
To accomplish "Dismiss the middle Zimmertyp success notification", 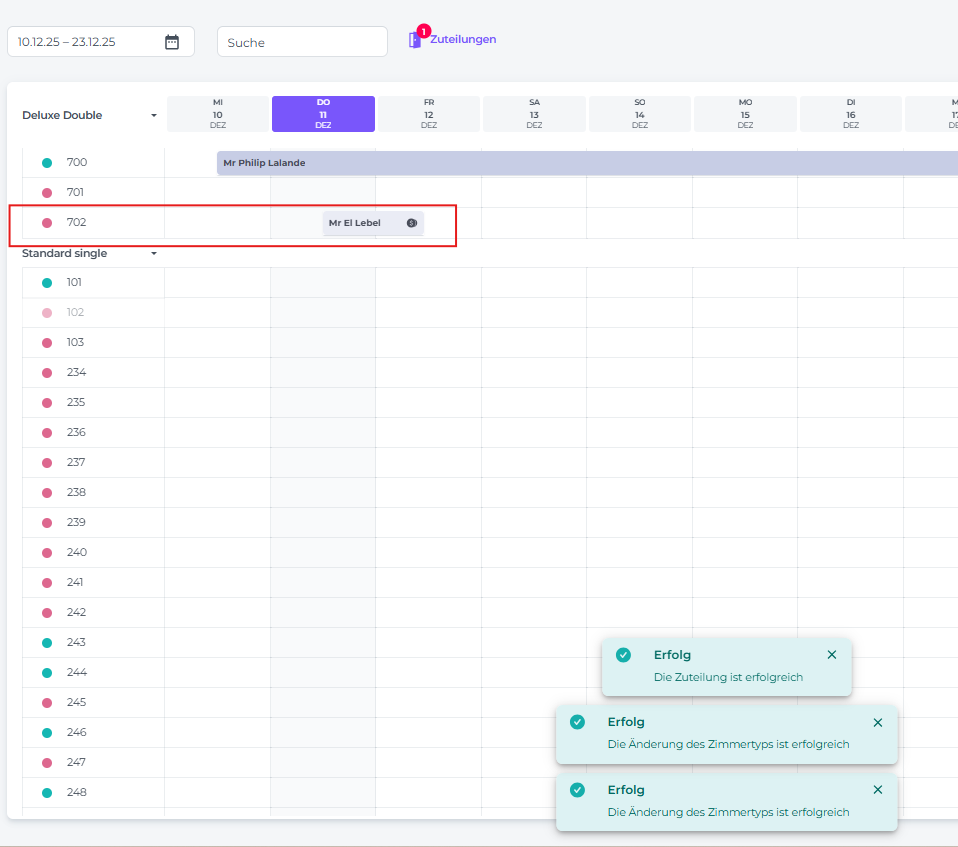I will coord(878,722).
